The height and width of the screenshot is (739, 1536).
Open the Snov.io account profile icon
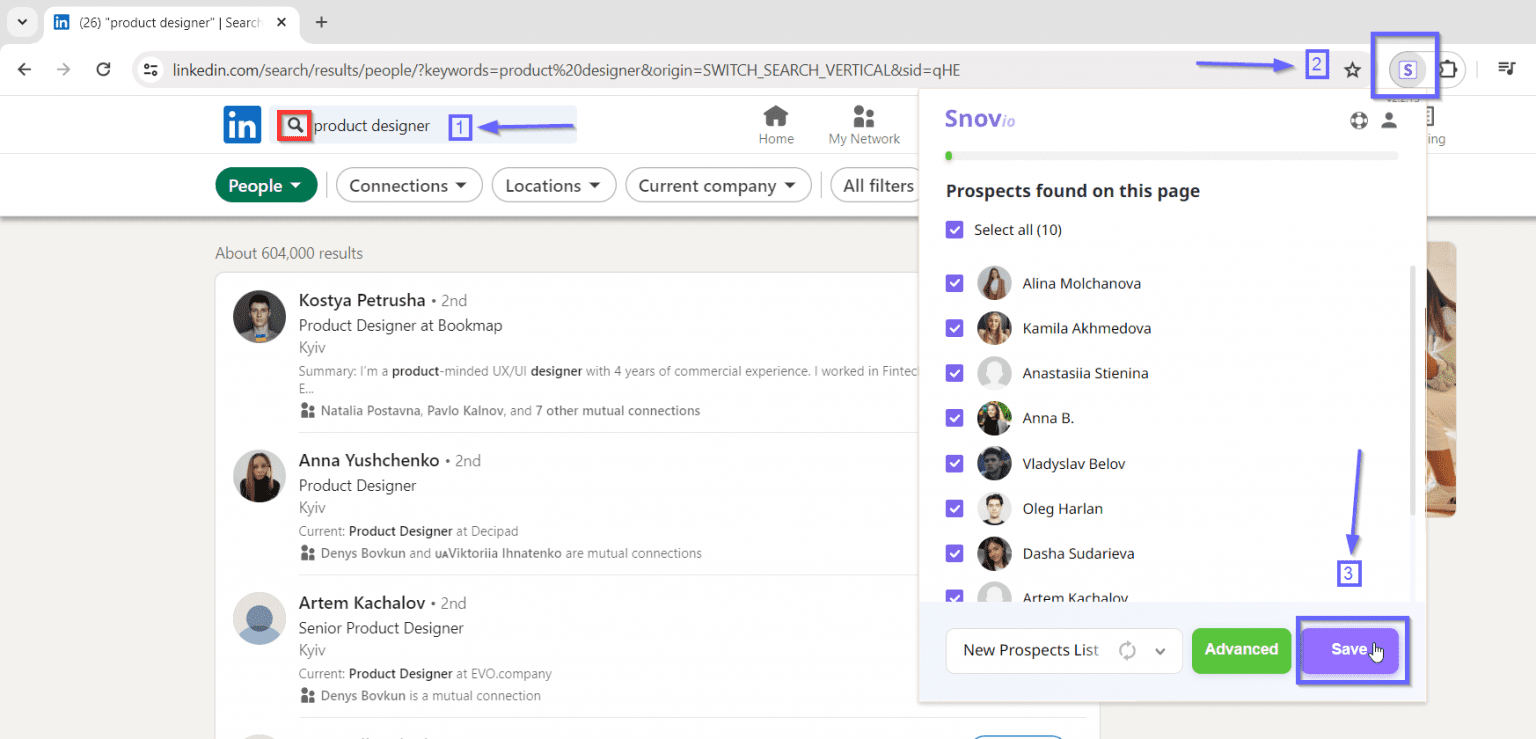point(1389,120)
